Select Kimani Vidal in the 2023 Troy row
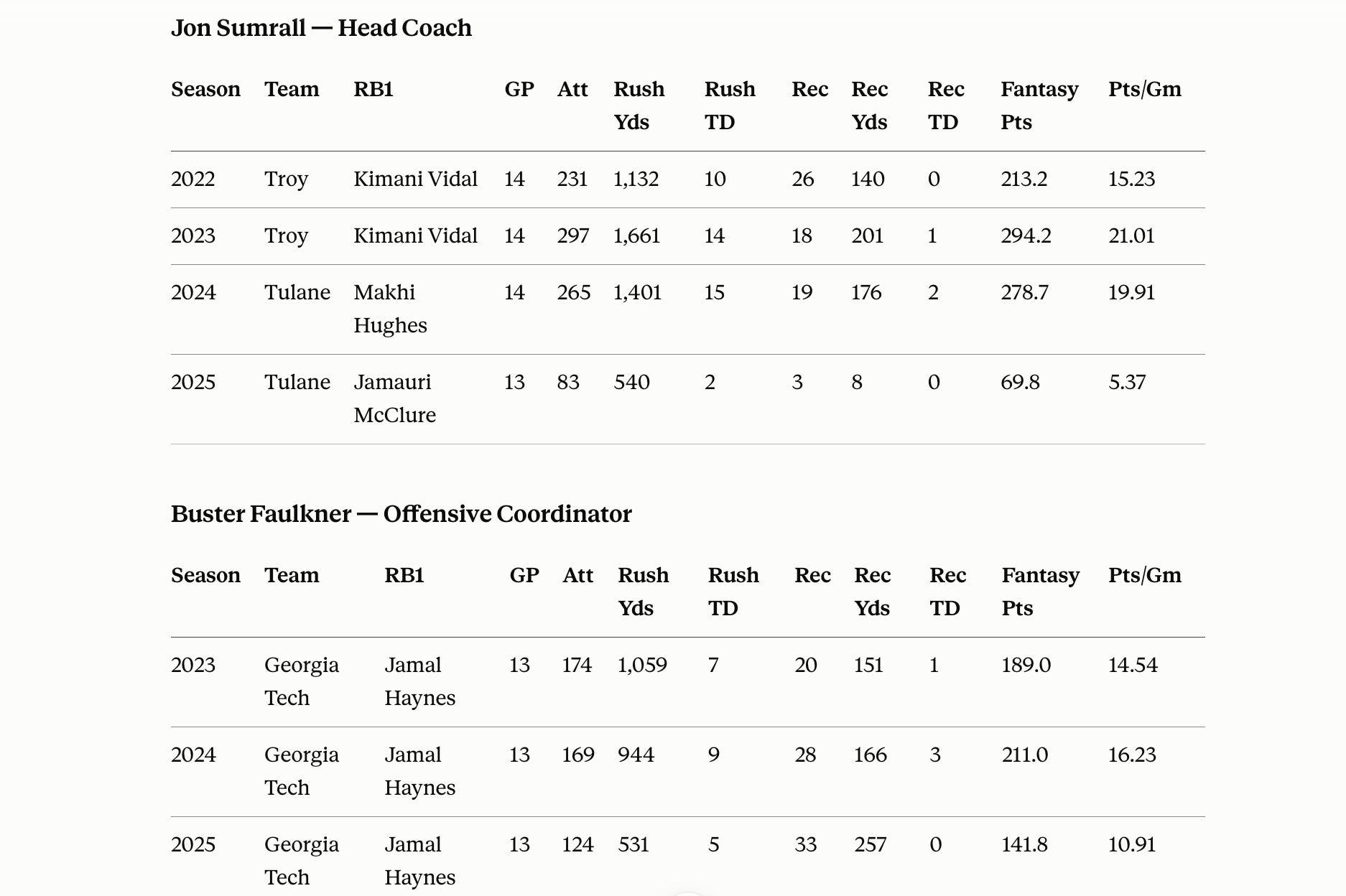 415,235
